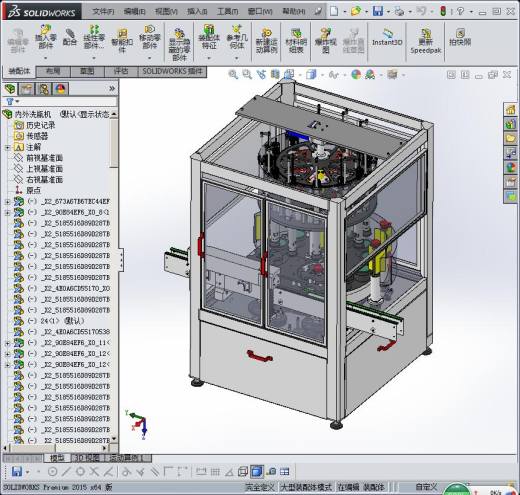520x495 pixels.
Task: Click the FeatureManager design tree tab icon
Action: coord(11,89)
